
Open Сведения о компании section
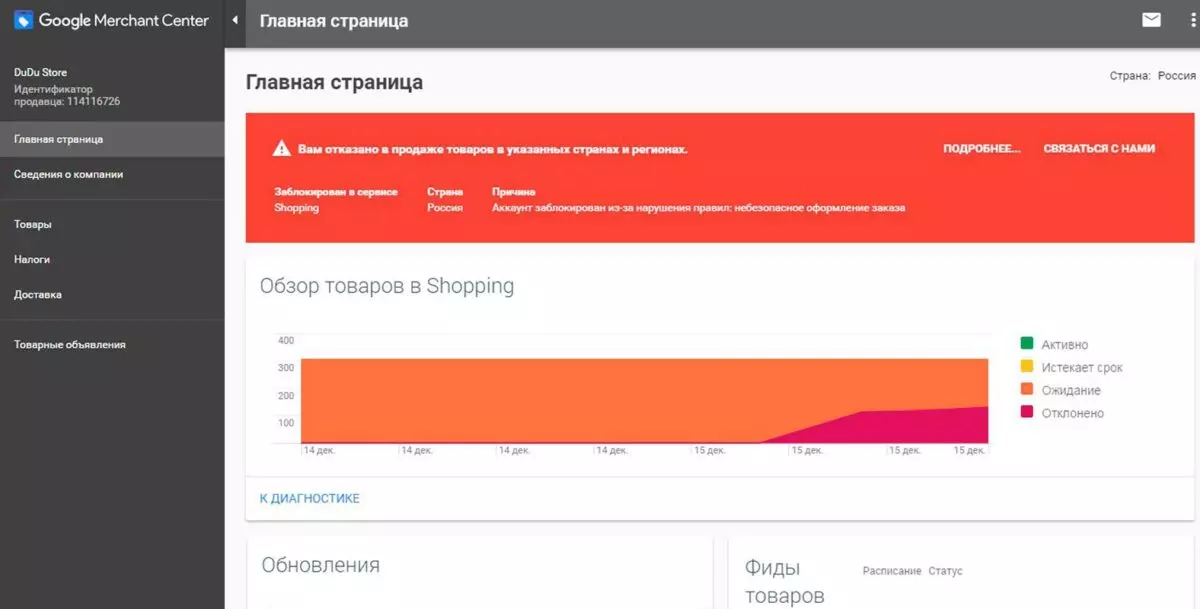[112, 174]
